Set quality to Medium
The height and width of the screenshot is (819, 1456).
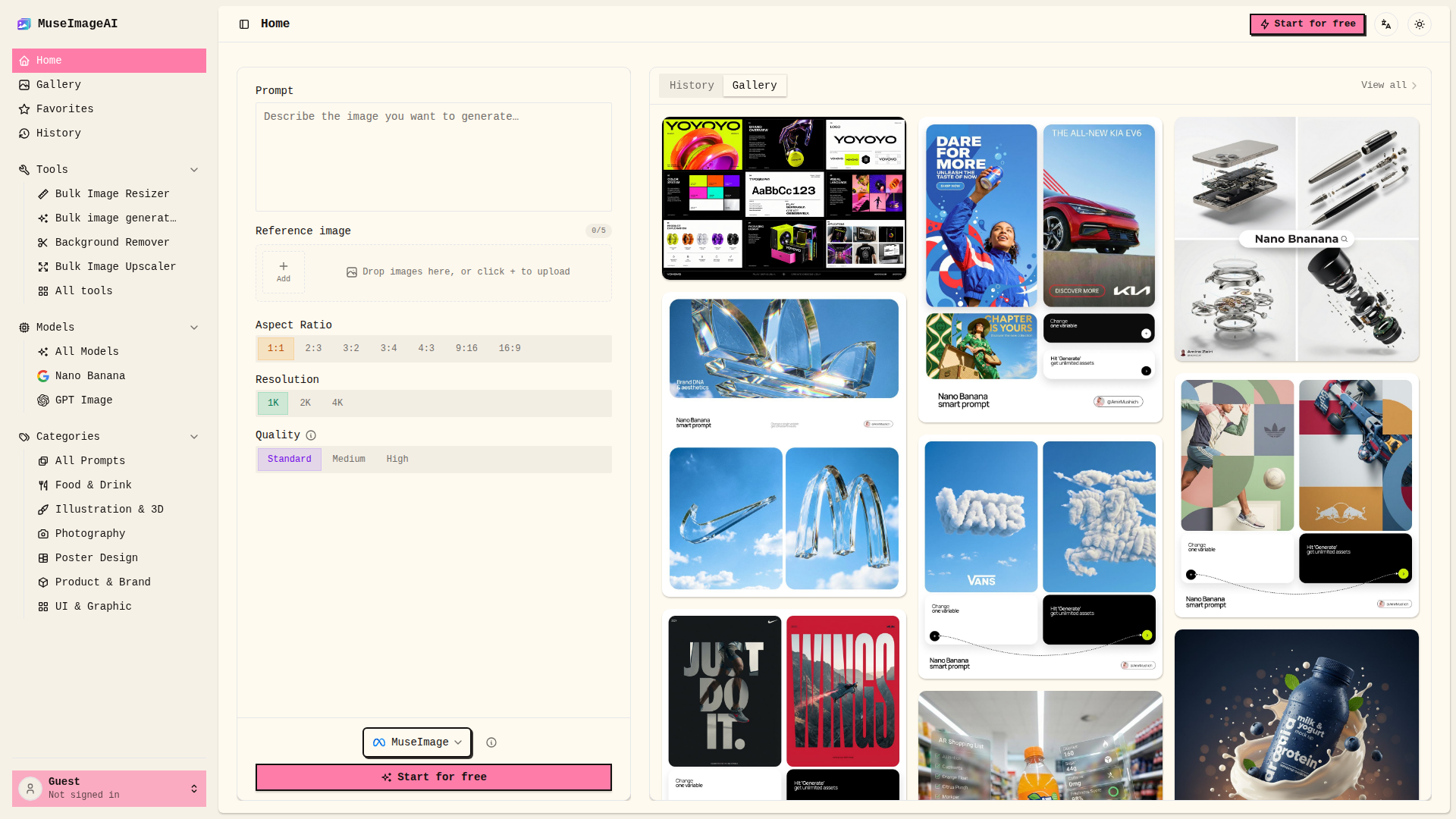coord(349,460)
